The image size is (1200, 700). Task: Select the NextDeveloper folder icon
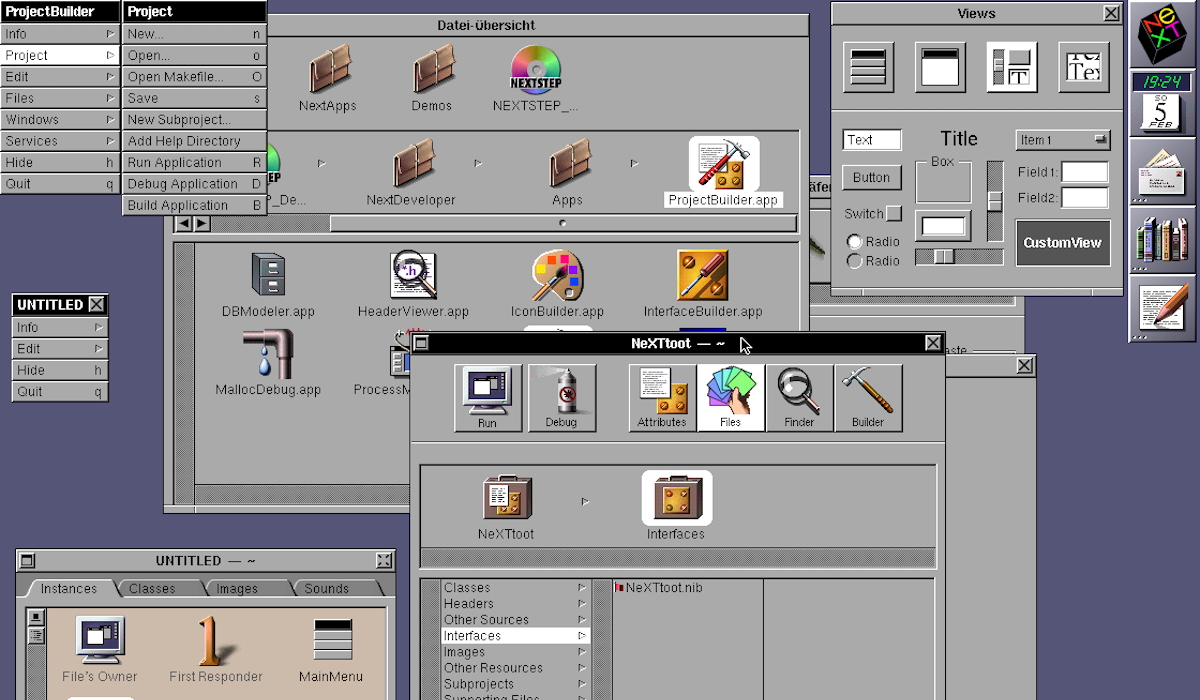[x=412, y=165]
